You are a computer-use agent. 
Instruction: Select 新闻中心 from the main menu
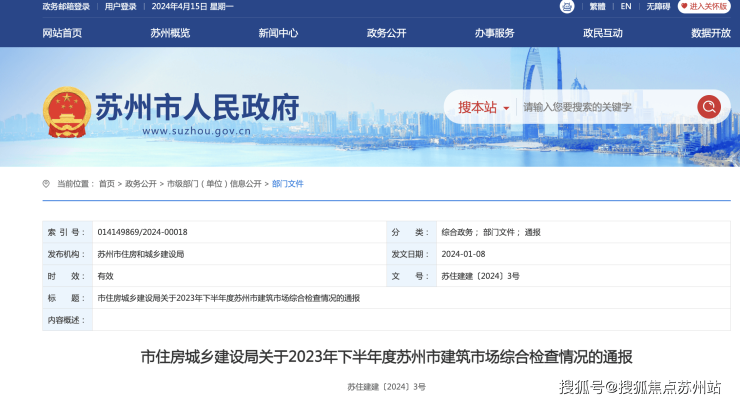point(278,33)
